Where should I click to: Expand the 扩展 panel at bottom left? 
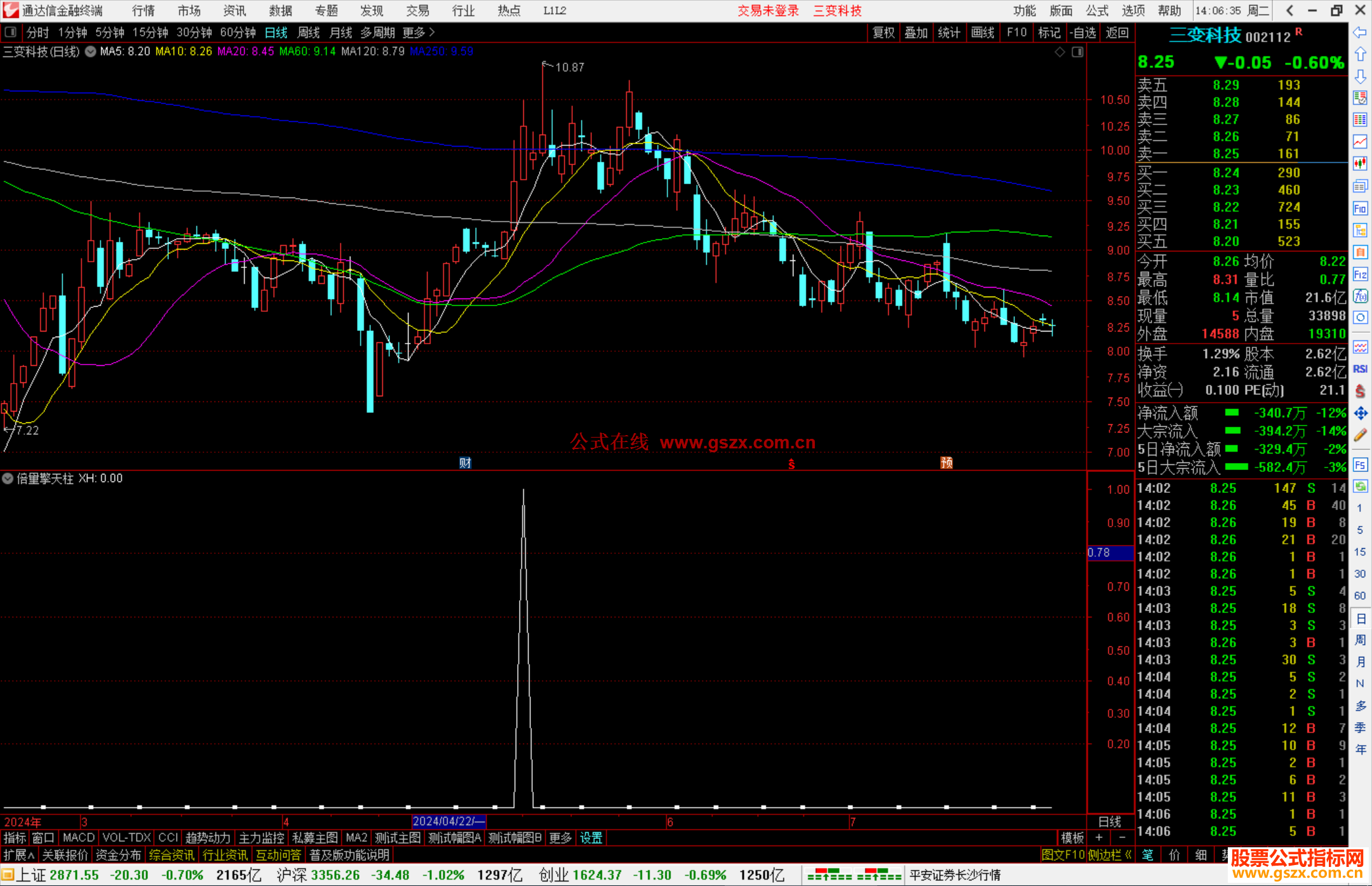tap(19, 855)
